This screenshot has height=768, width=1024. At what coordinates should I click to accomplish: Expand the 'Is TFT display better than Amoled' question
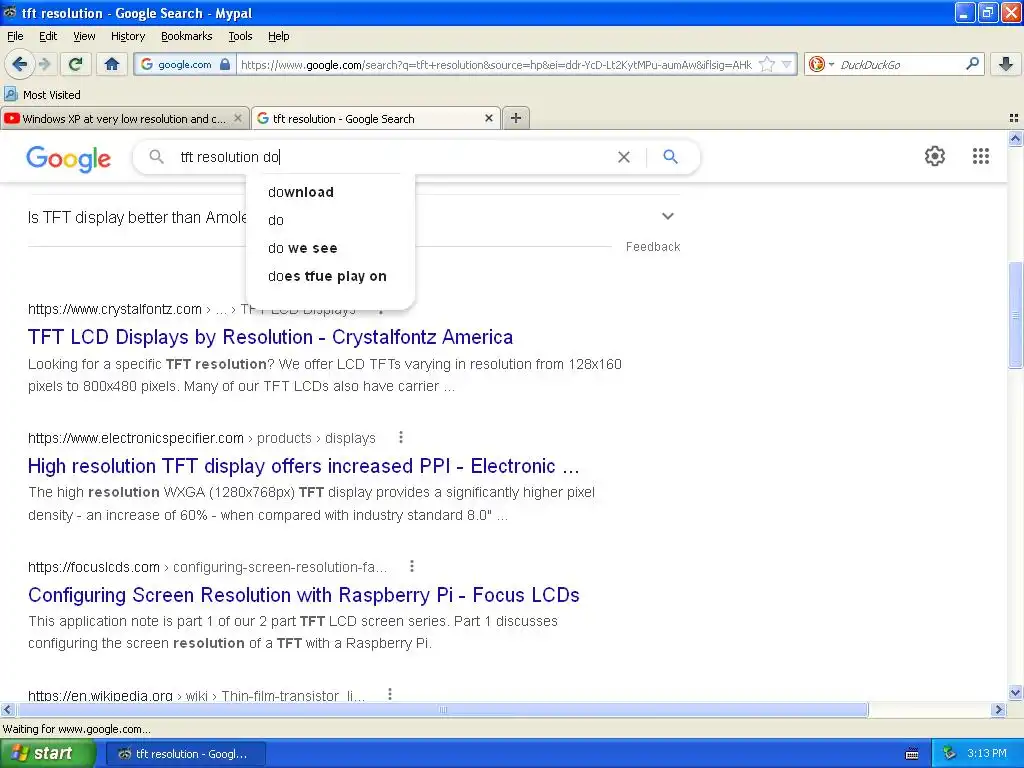(667, 216)
